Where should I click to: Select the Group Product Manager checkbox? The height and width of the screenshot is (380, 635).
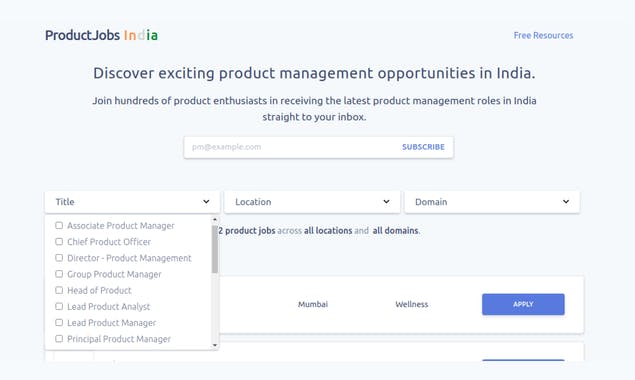(x=59, y=274)
